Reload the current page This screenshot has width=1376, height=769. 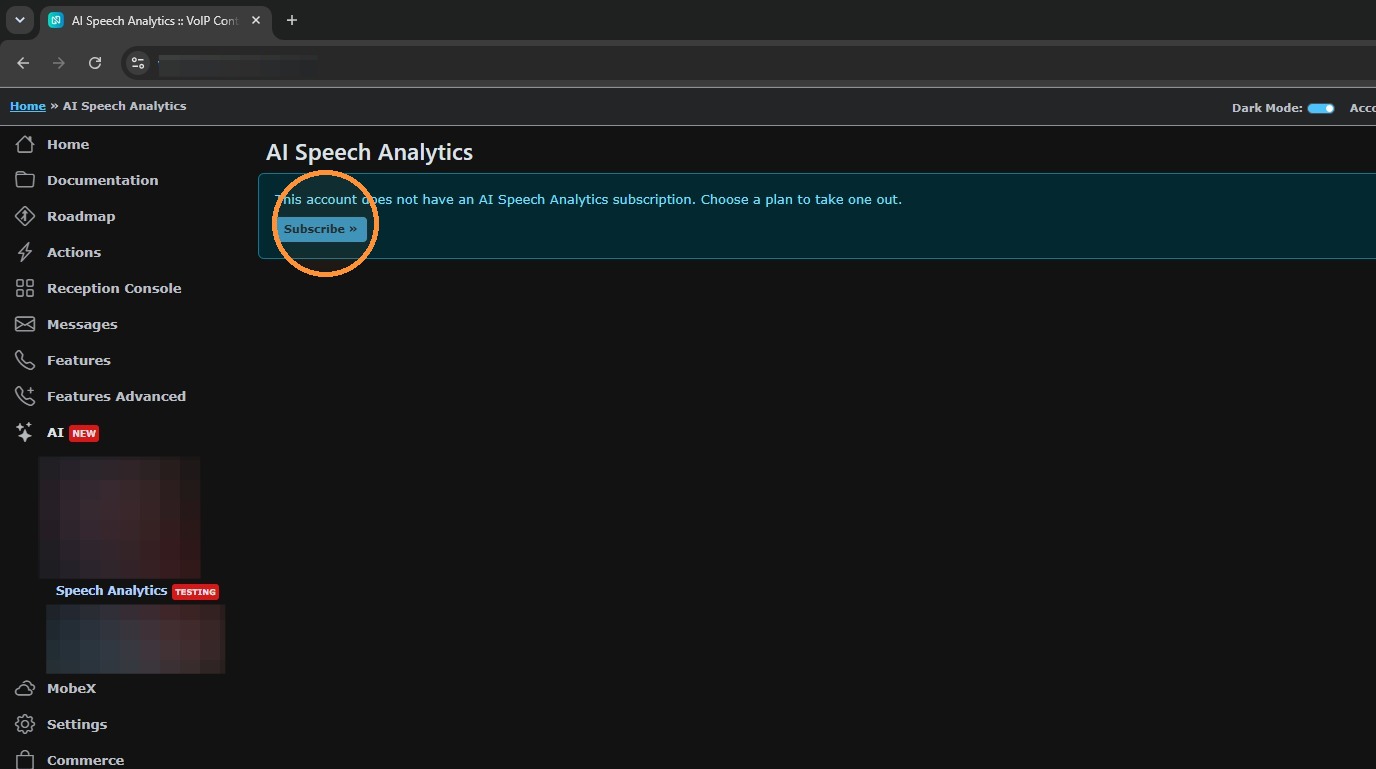[95, 63]
